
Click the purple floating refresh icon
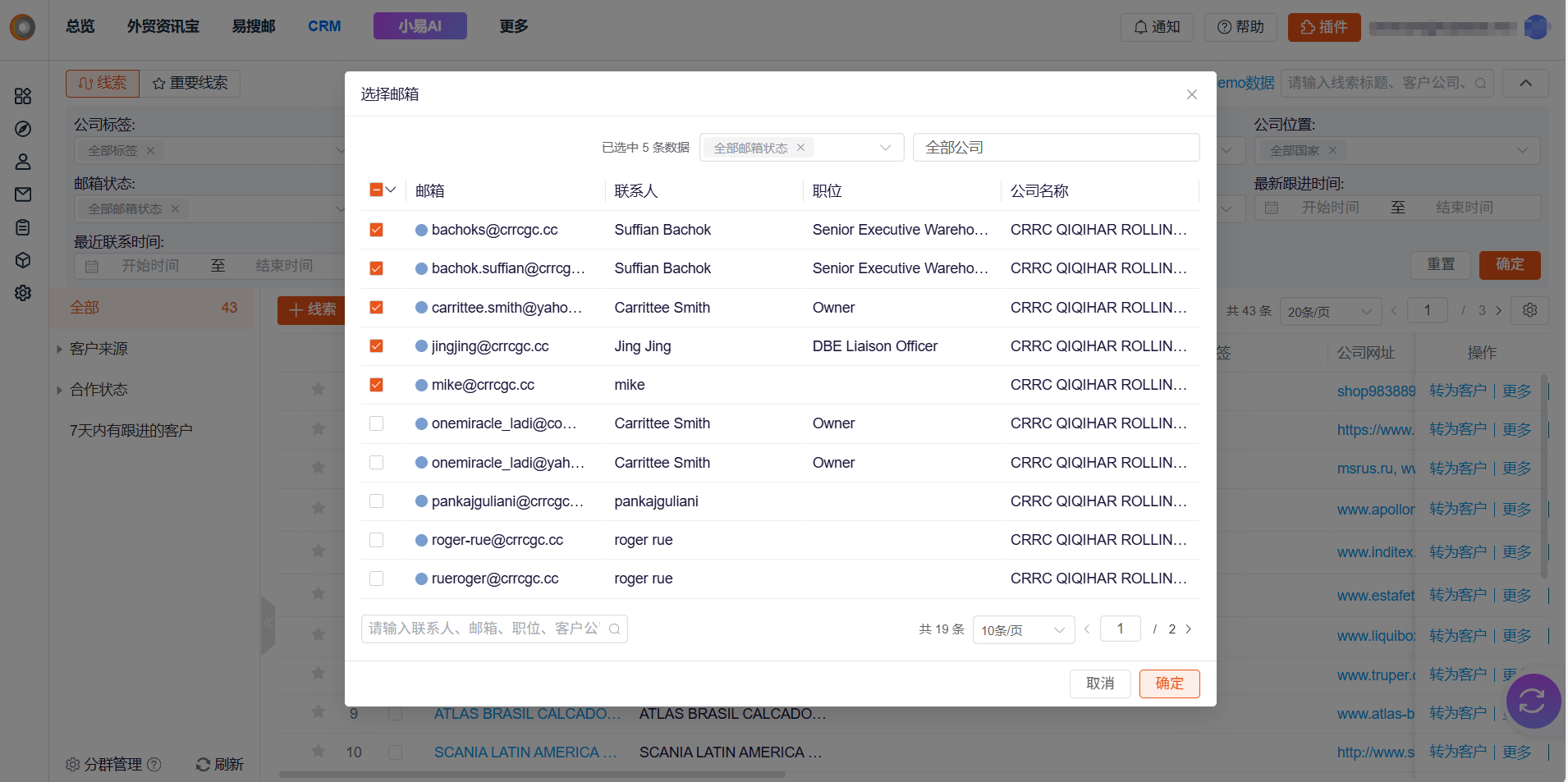[x=1532, y=701]
